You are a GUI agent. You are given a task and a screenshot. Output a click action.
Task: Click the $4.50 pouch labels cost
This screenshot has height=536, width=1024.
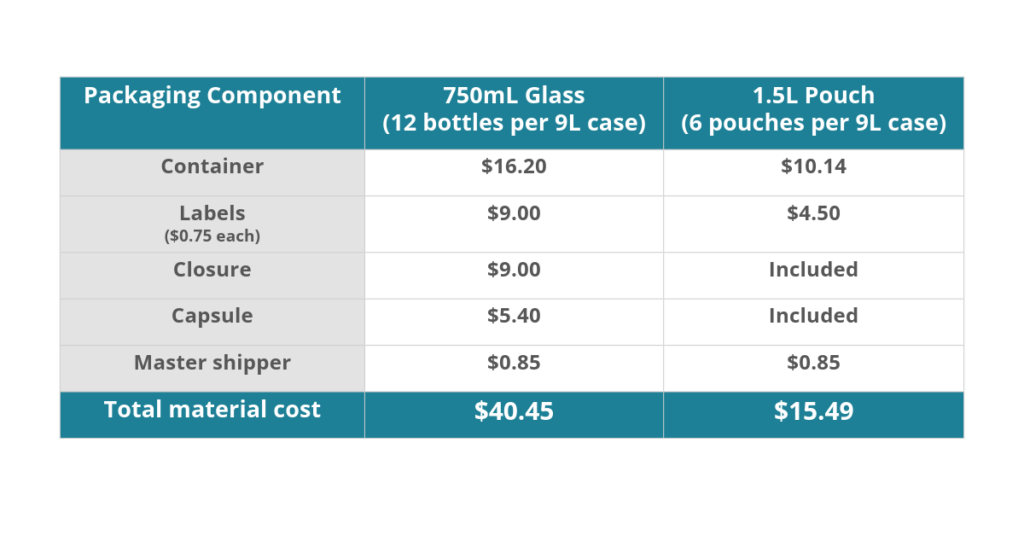(814, 224)
